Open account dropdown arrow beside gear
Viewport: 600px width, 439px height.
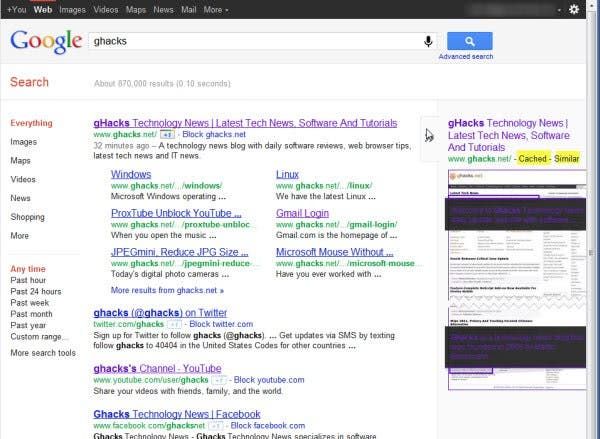[559, 10]
